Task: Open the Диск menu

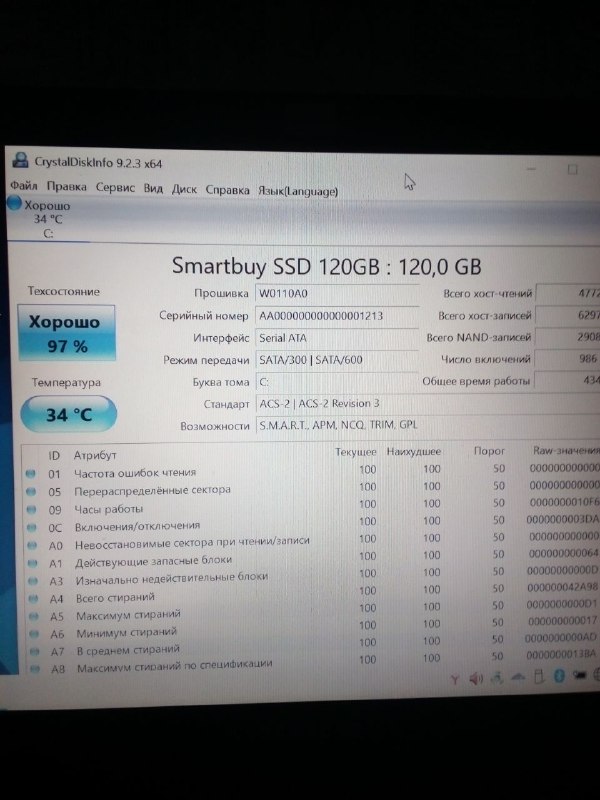Action: coord(184,189)
